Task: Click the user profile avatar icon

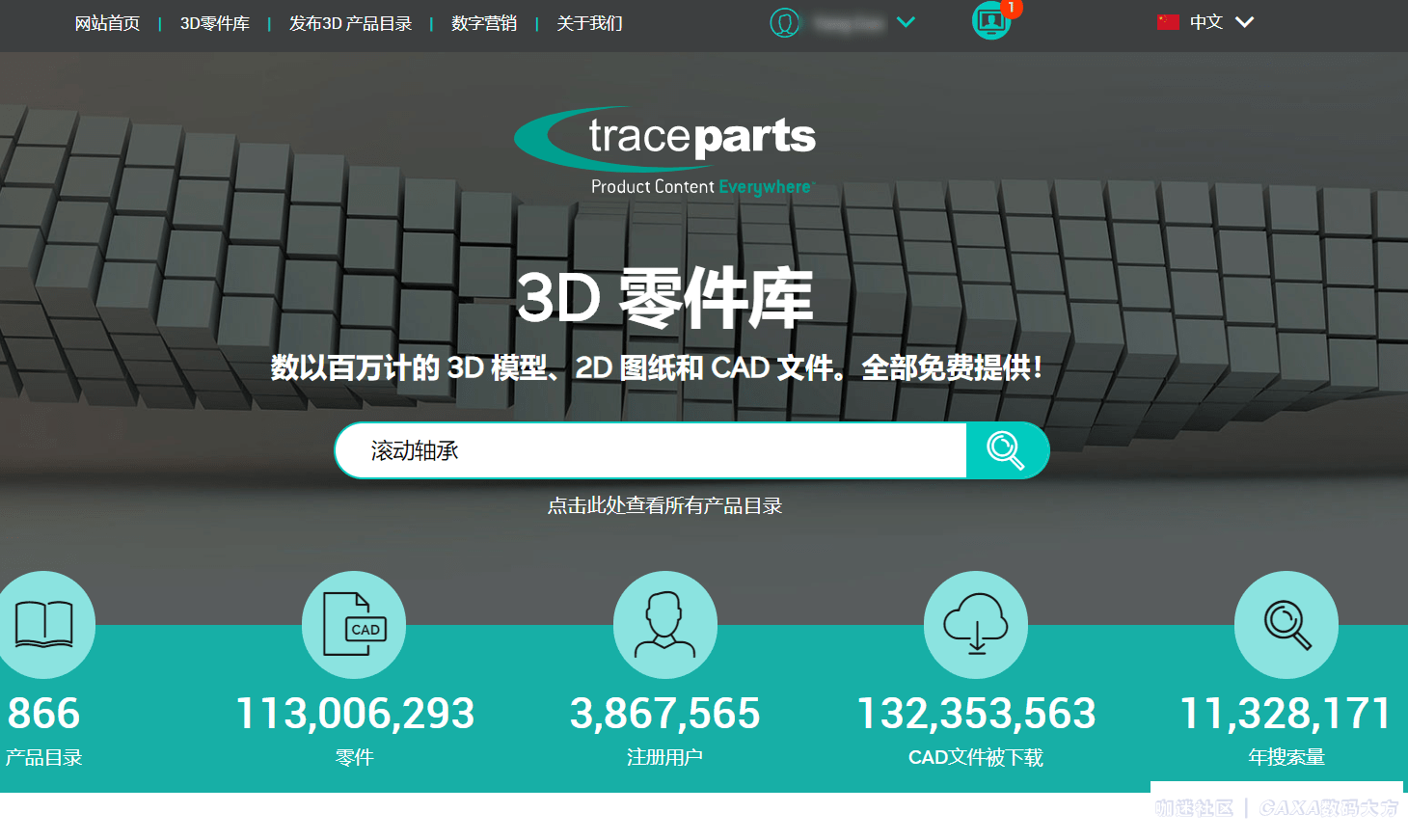Action: pyautogui.click(x=785, y=22)
